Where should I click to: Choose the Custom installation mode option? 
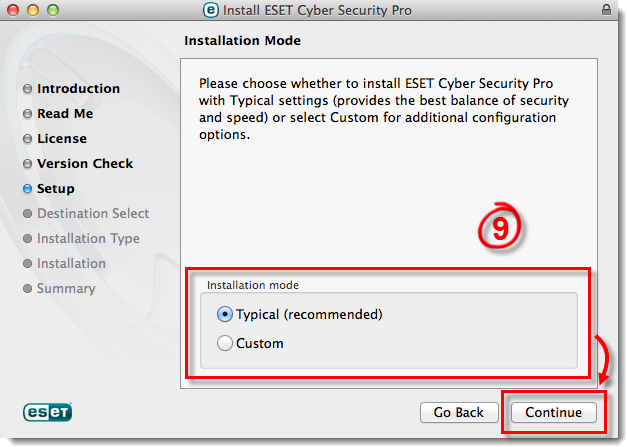(225, 343)
